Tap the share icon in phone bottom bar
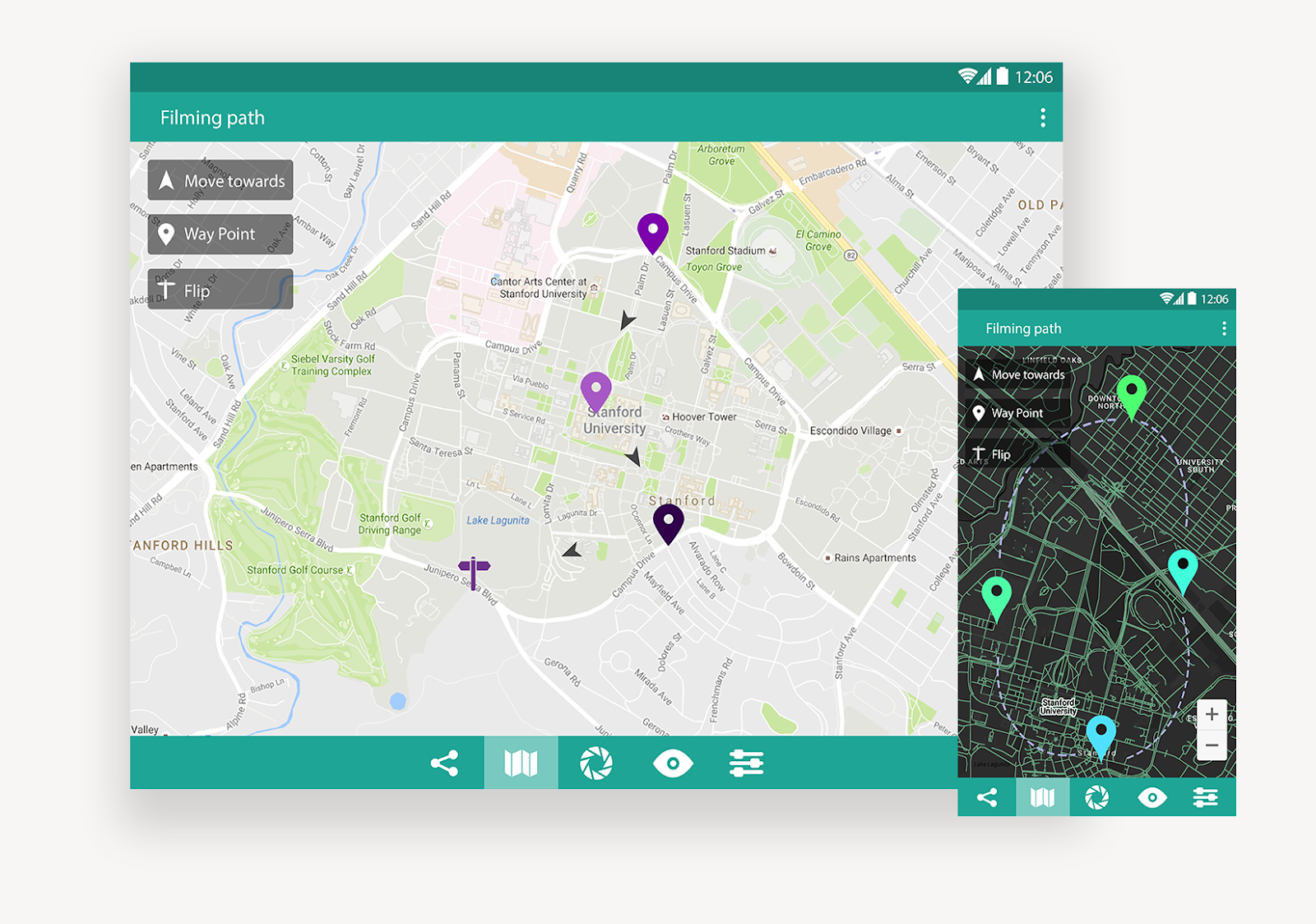The width and height of the screenshot is (1316, 924). (987, 797)
